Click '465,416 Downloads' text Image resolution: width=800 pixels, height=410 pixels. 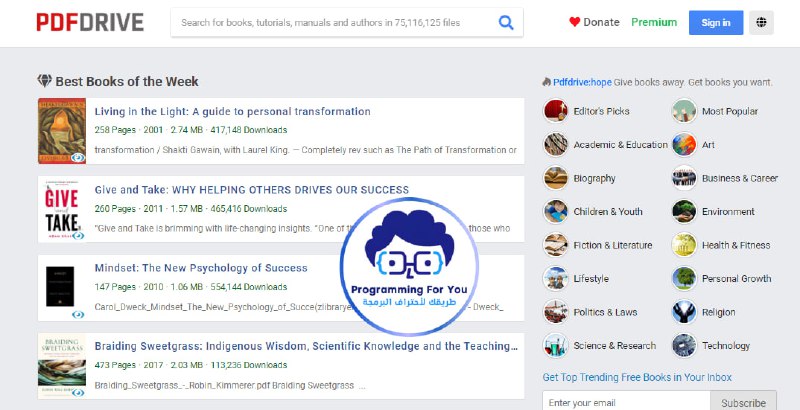coord(249,209)
